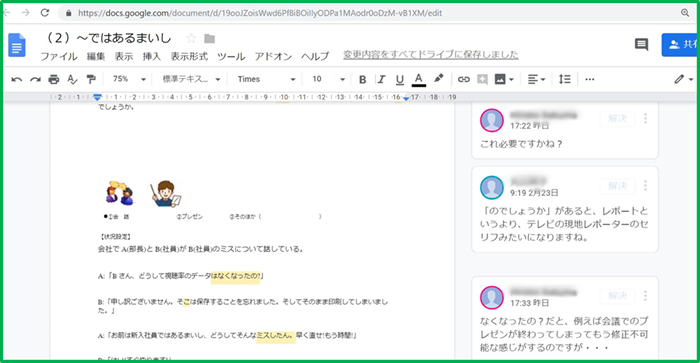The image size is (700, 363).
Task: Open the editing mode pencil dropdown
Action: tap(683, 79)
